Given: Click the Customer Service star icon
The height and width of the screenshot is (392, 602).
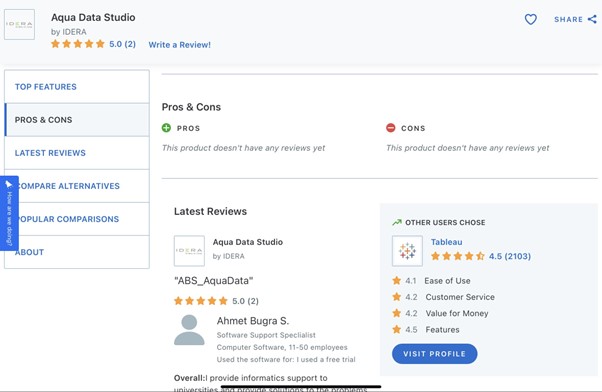Looking at the screenshot, I should click(397, 297).
